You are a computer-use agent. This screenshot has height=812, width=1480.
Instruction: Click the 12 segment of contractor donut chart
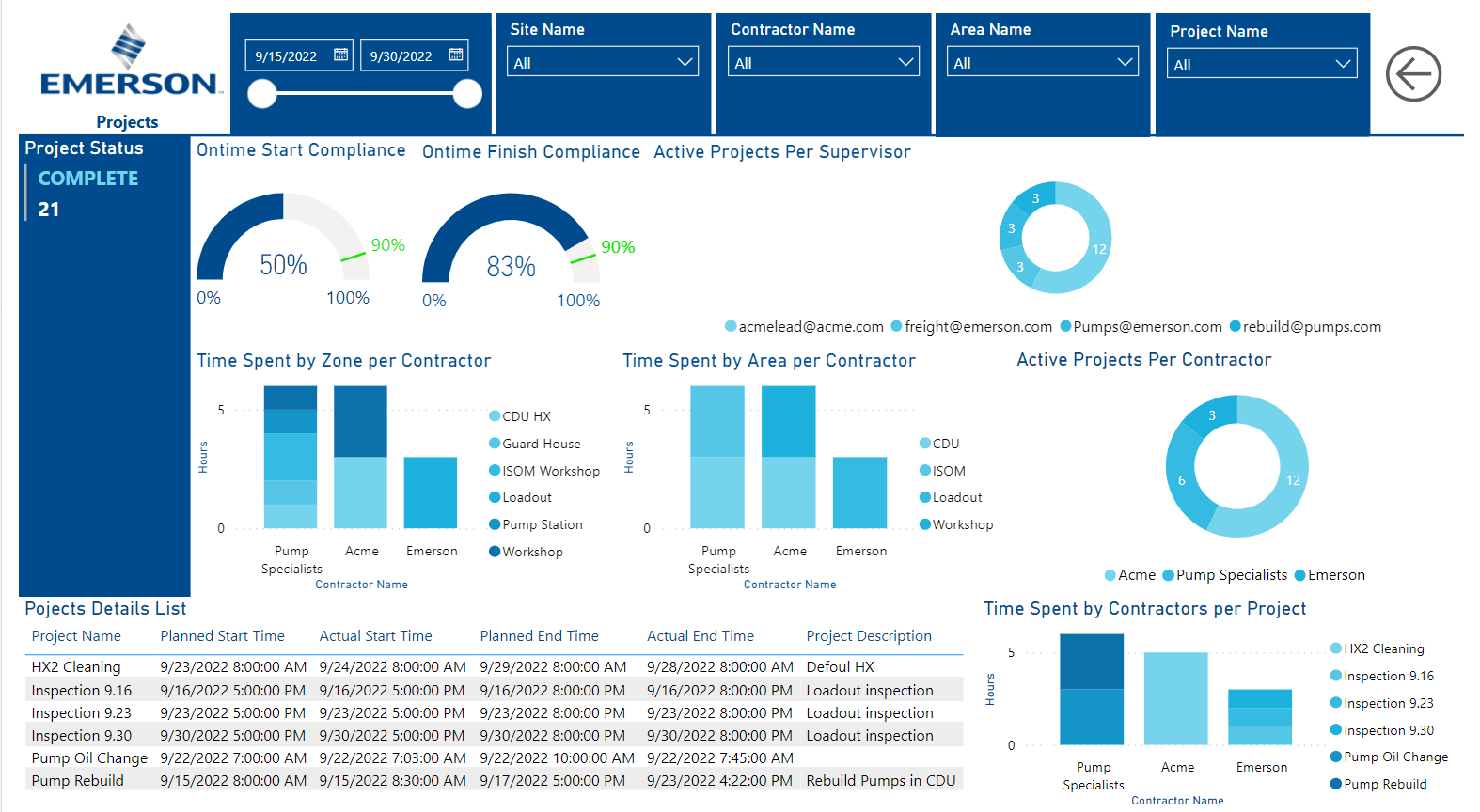click(x=1292, y=479)
